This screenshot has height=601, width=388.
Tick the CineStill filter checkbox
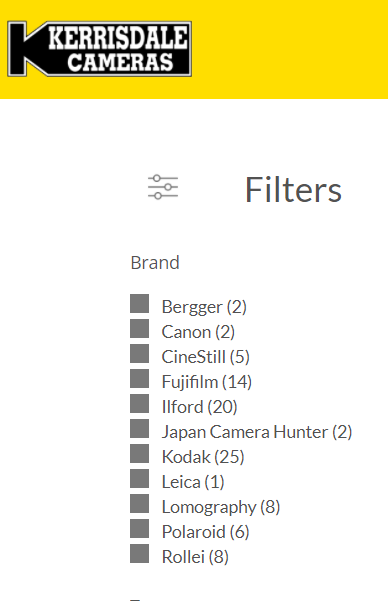140,353
